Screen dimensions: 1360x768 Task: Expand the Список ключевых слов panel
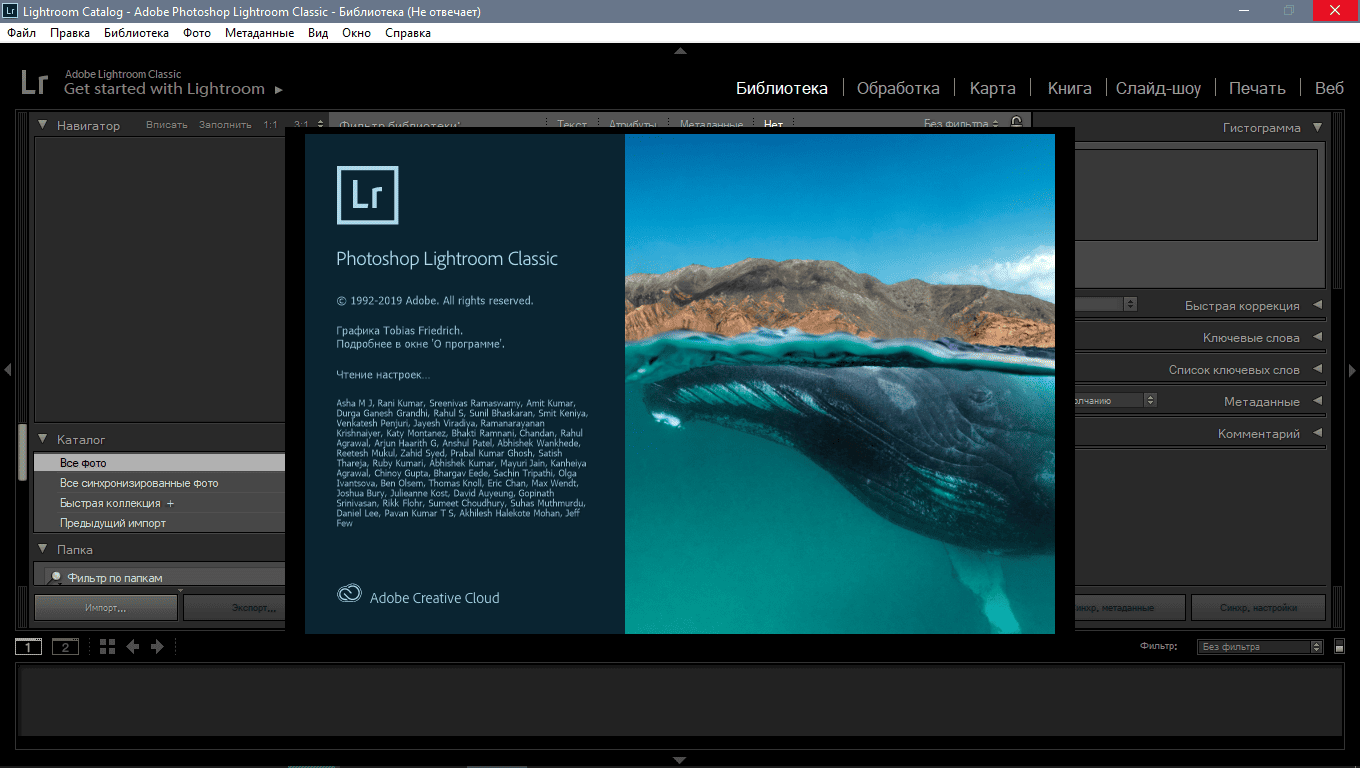coord(1317,369)
